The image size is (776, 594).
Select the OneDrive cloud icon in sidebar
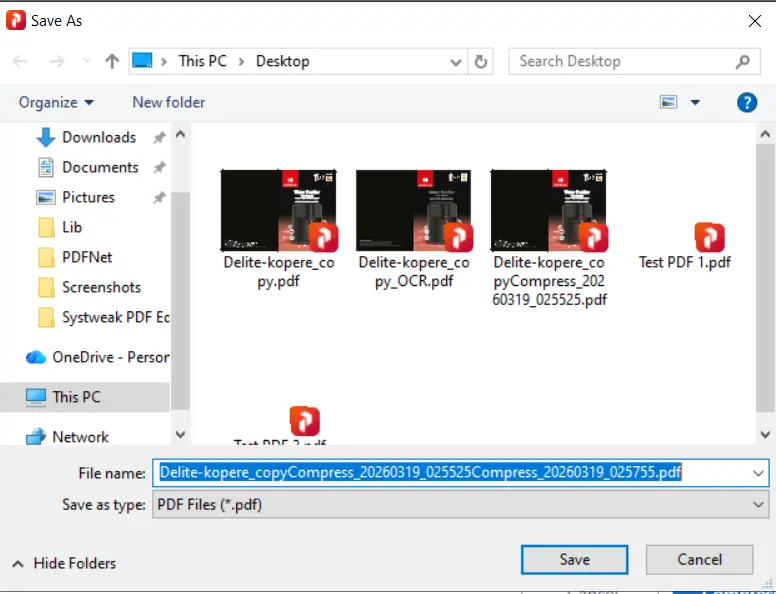(x=37, y=357)
